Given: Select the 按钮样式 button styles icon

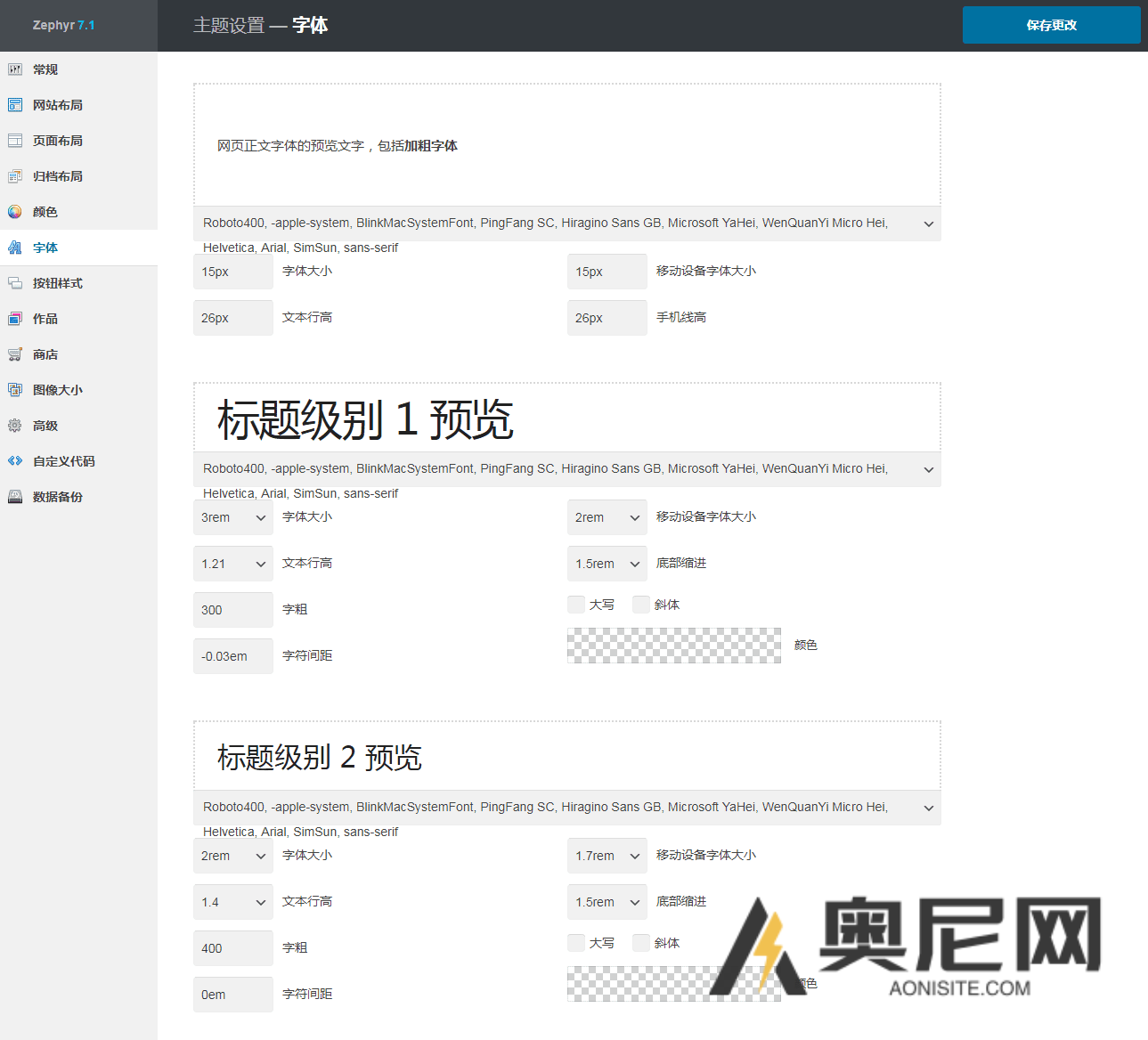Looking at the screenshot, I should point(15,282).
